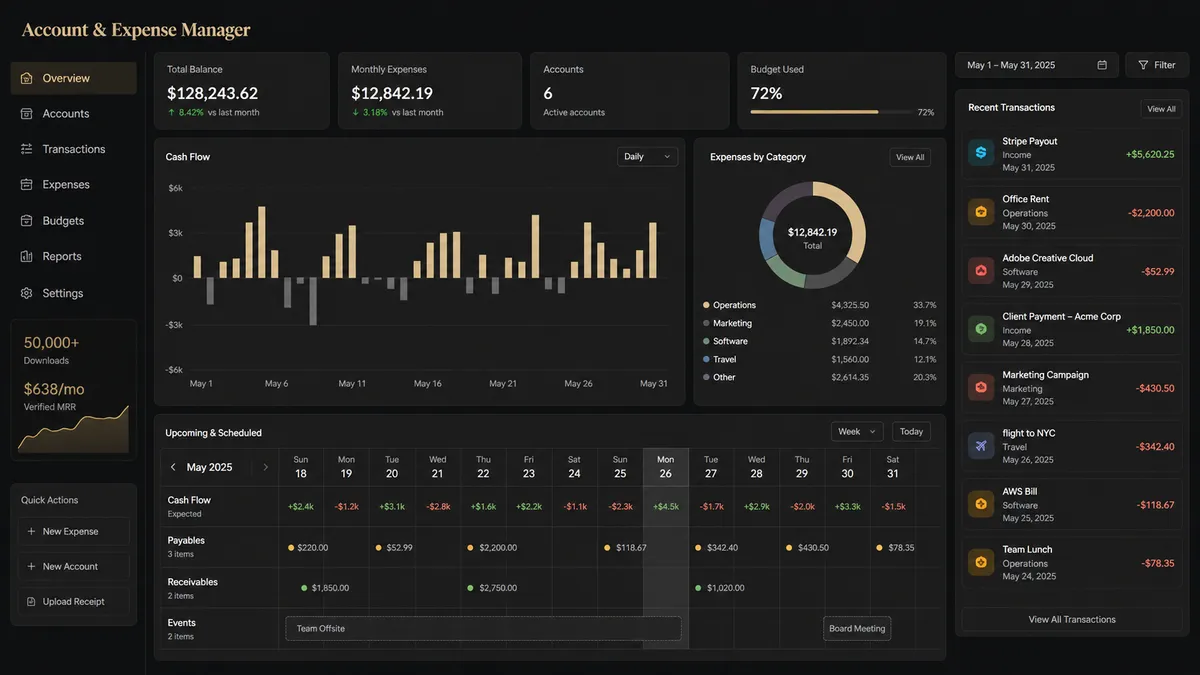
Task: Click the Office Rent transaction icon
Action: point(981,212)
